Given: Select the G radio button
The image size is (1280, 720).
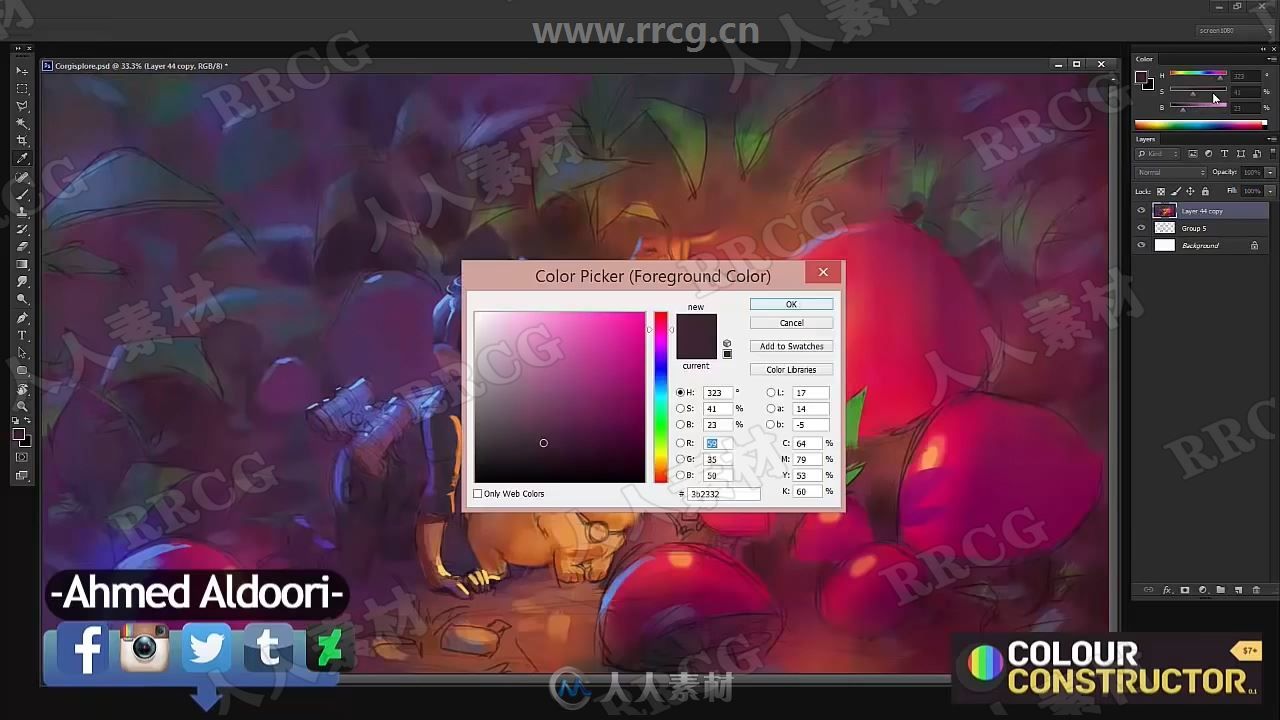Looking at the screenshot, I should click(x=680, y=459).
